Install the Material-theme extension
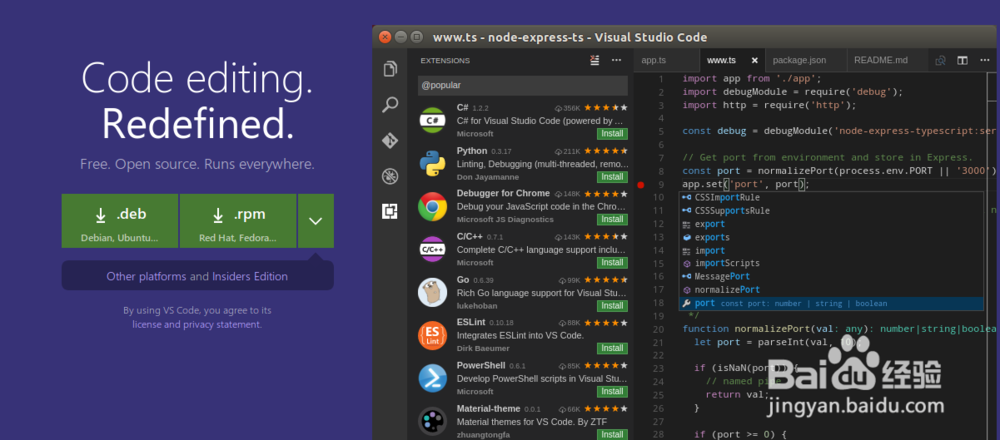This screenshot has width=1000, height=440. tap(612, 434)
